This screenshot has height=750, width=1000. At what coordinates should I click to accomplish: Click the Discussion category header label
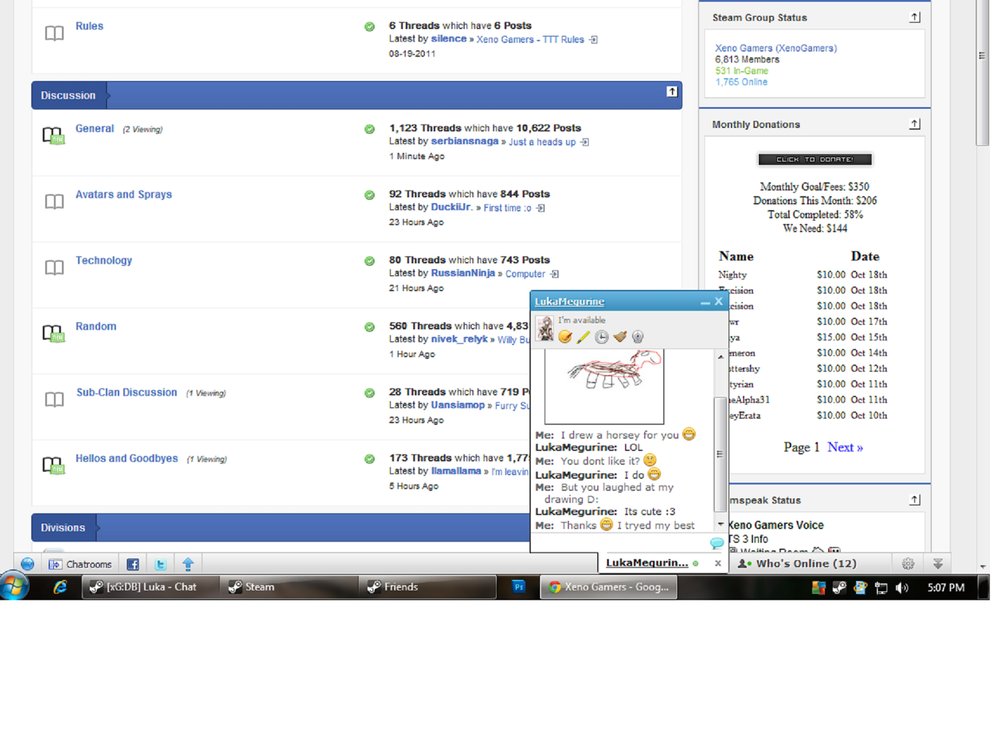[x=68, y=95]
